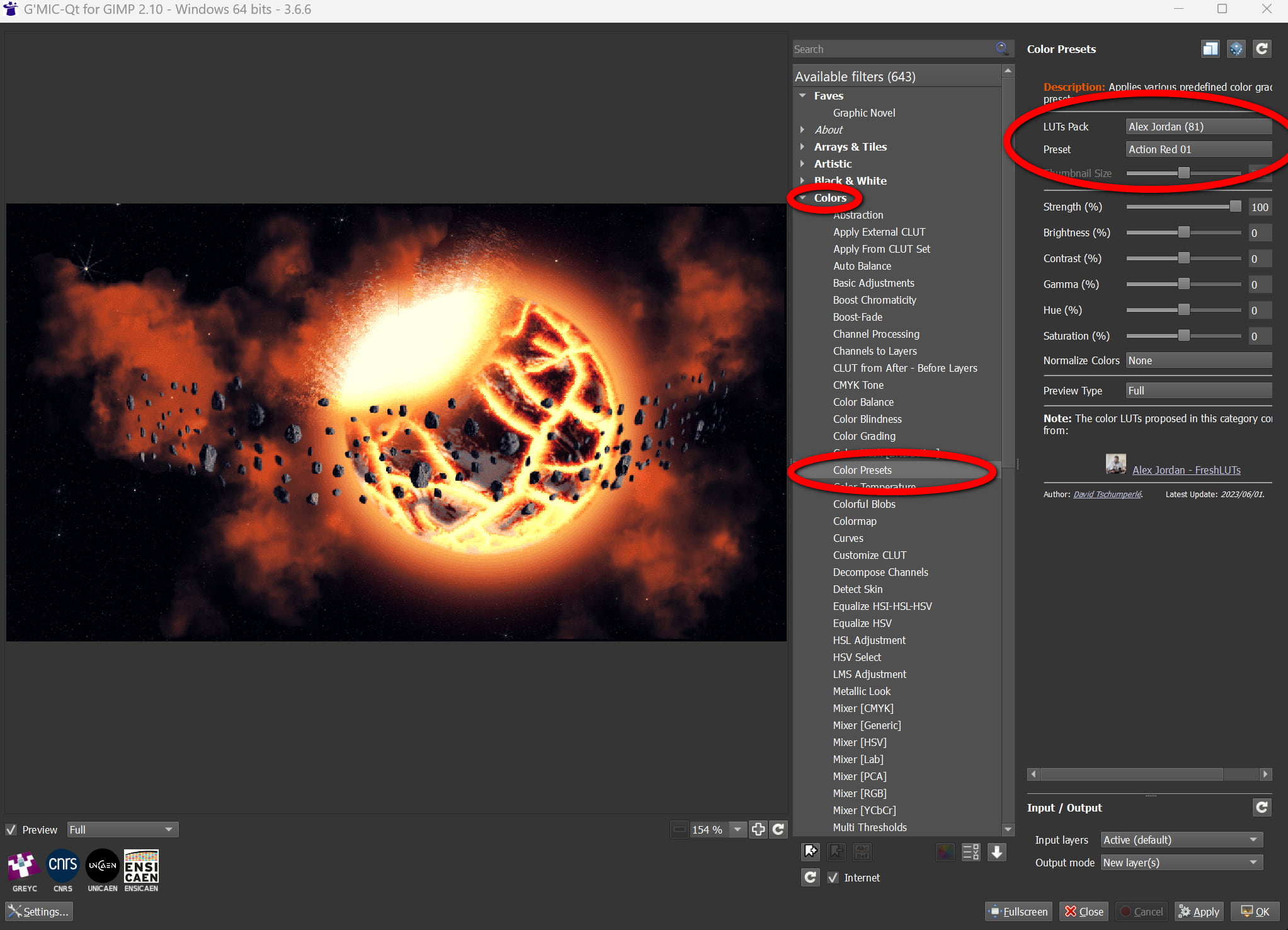Click the Contrast (%) slider handle
1288x930 pixels.
[1183, 258]
